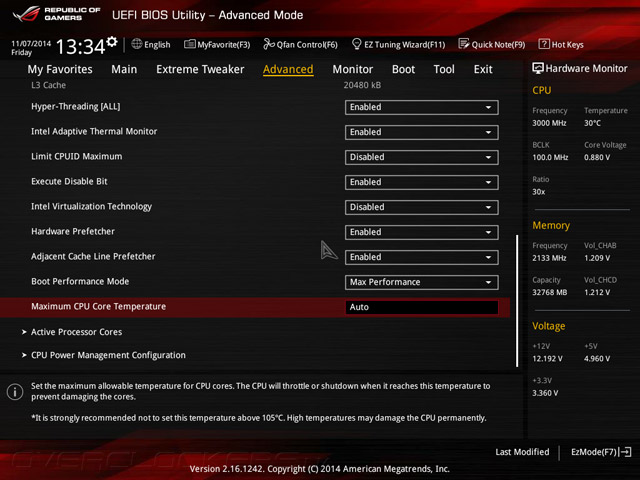Viewport: 640px width, 480px height.
Task: Click the 13:34 clock display
Action: 80,47
